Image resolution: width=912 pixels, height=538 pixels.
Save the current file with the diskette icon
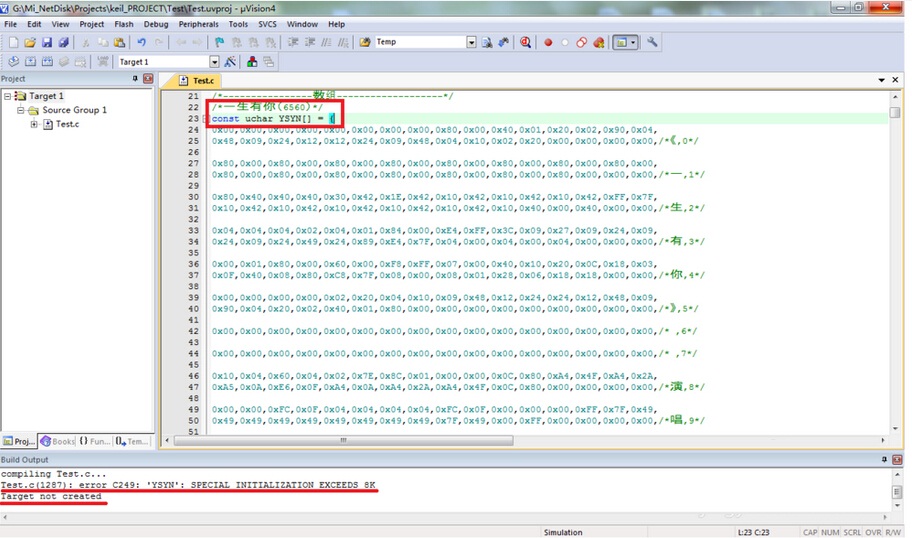47,43
